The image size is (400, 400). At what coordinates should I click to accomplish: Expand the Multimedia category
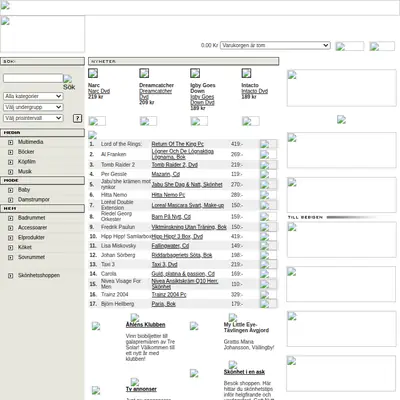coord(11,142)
